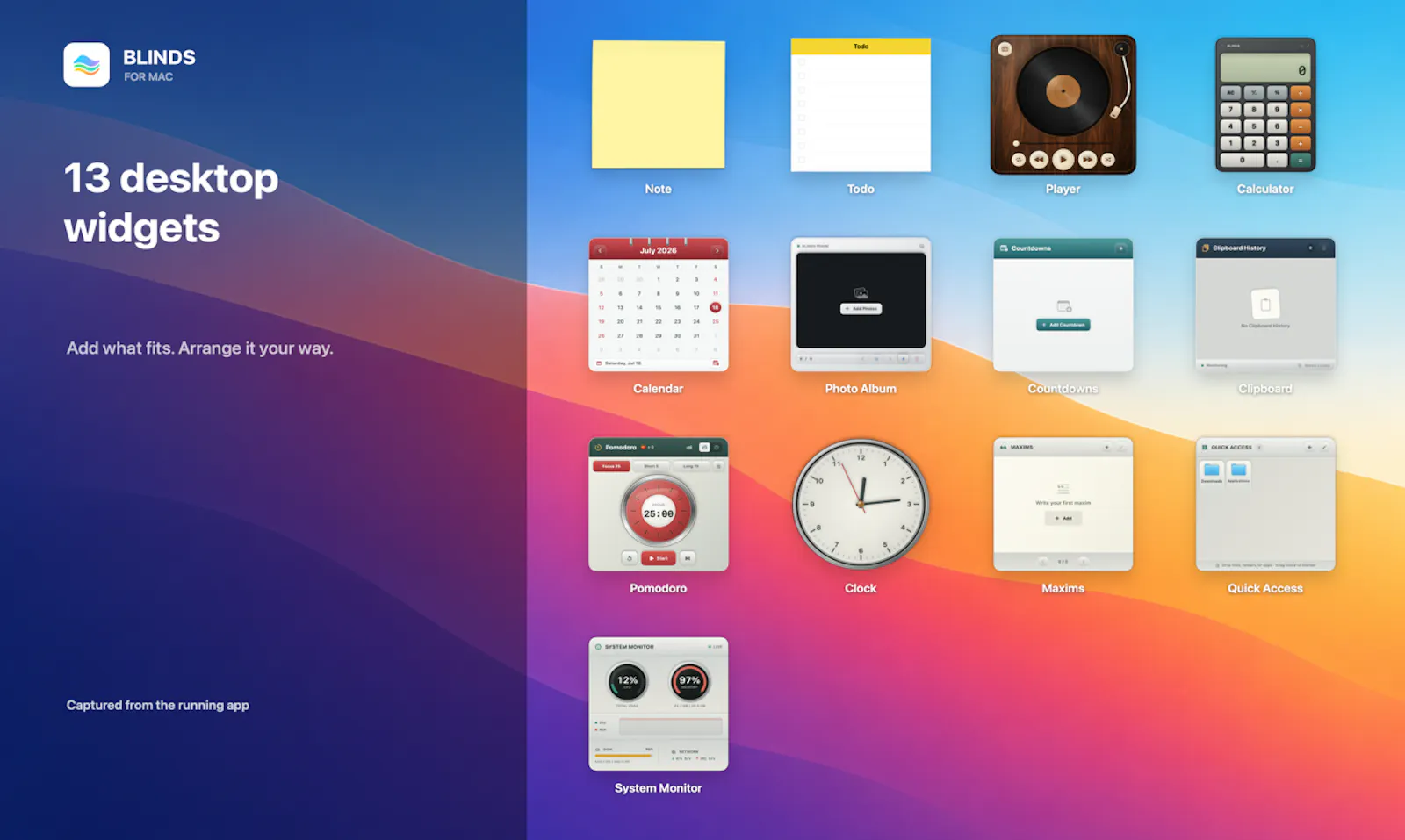
Task: Click the 25:00 timer dial in Pomodoro
Action: tap(659, 512)
